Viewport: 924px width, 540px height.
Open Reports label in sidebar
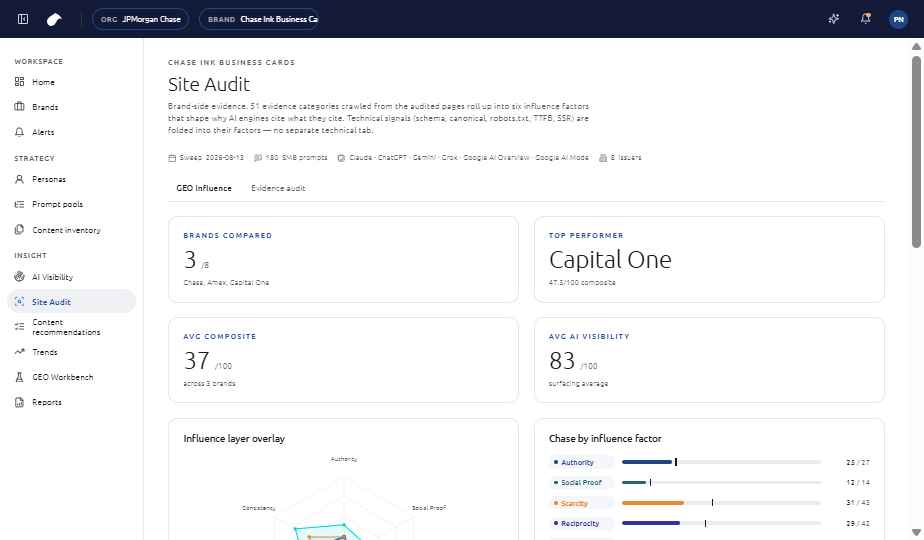(47, 403)
